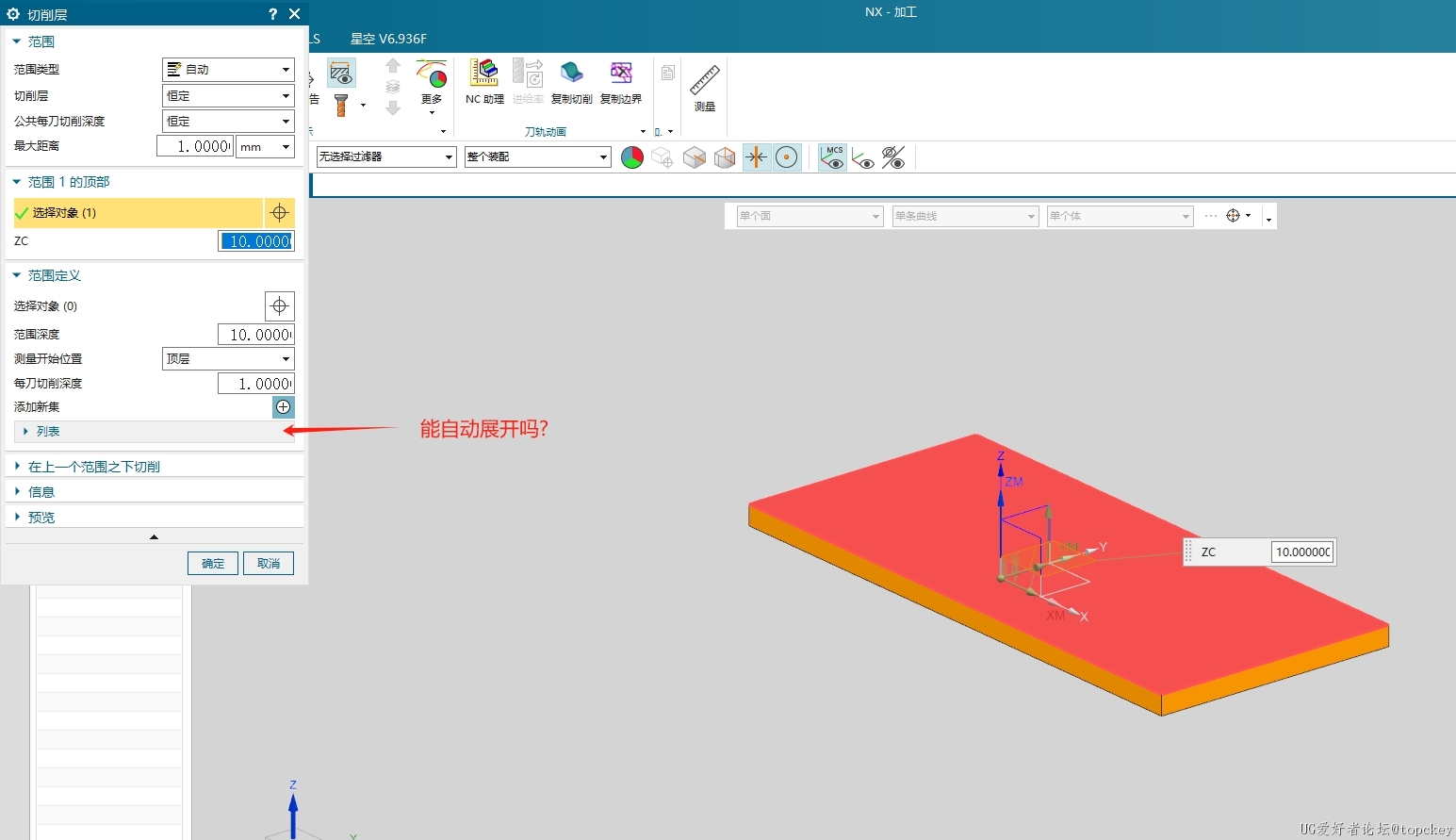Viewport: 1456px width, 840px height.
Task: Click the 复制切削 ribbon icon
Action: [571, 81]
